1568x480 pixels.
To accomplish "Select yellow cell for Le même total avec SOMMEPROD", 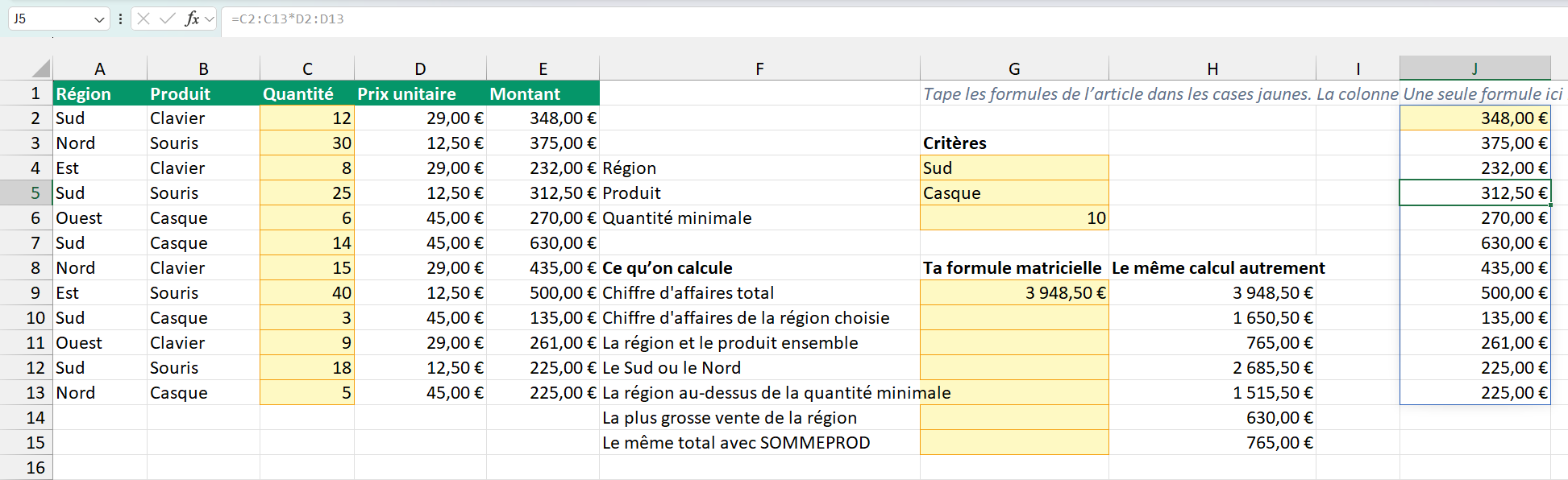I will [1014, 442].
